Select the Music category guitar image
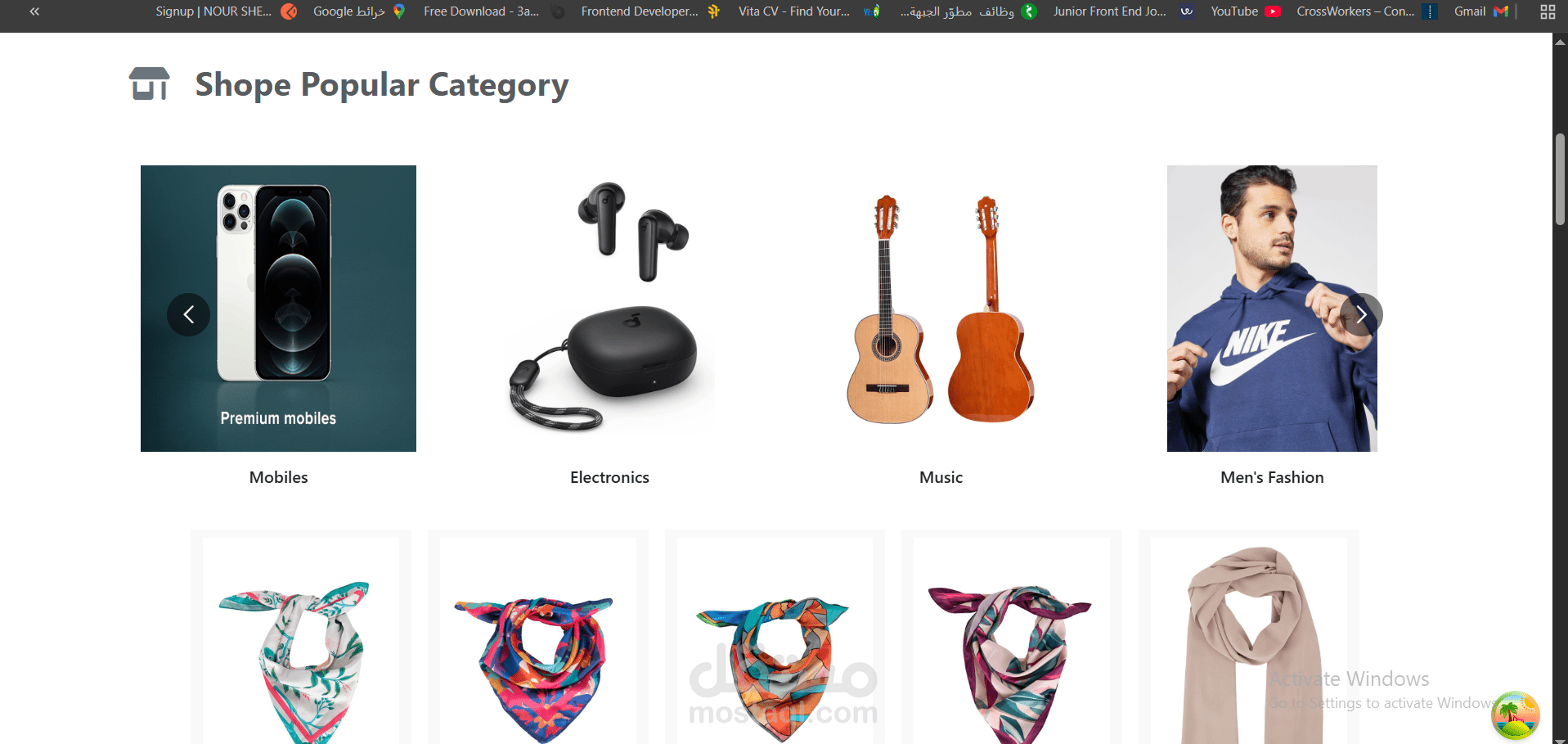Image resolution: width=1568 pixels, height=744 pixels. 941,309
